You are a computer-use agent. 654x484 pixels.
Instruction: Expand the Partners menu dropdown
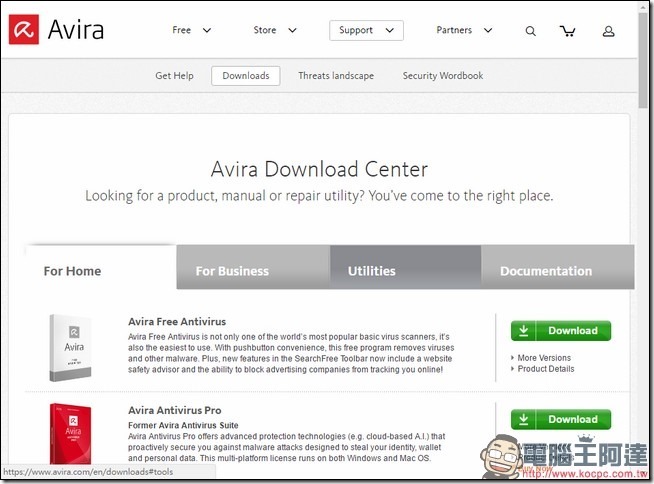464,30
